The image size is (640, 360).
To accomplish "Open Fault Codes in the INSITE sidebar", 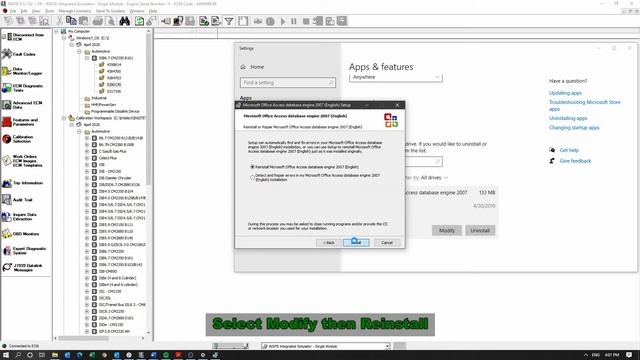I will pyautogui.click(x=20, y=54).
